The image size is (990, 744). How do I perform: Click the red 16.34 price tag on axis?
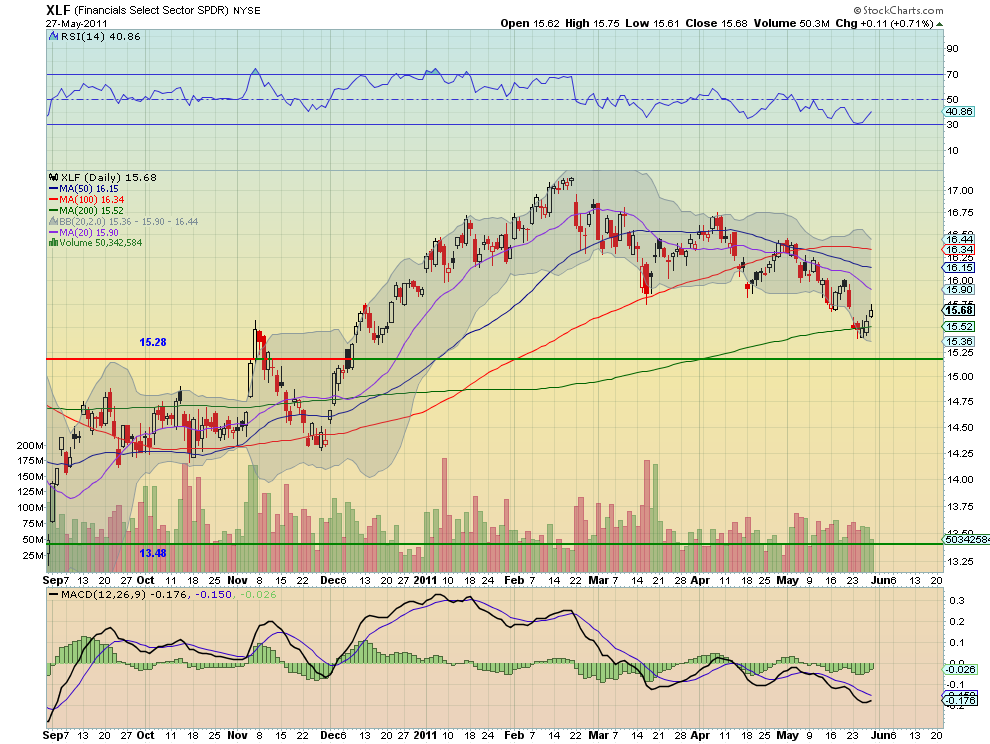coord(959,249)
